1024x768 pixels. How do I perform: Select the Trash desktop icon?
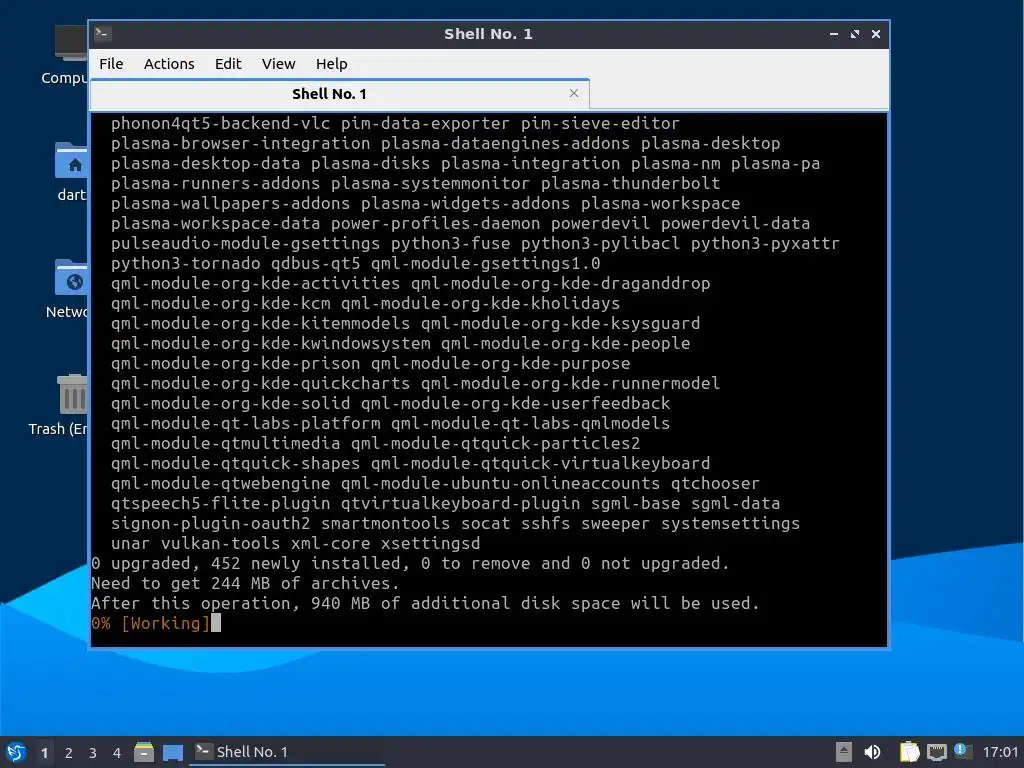click(x=60, y=404)
